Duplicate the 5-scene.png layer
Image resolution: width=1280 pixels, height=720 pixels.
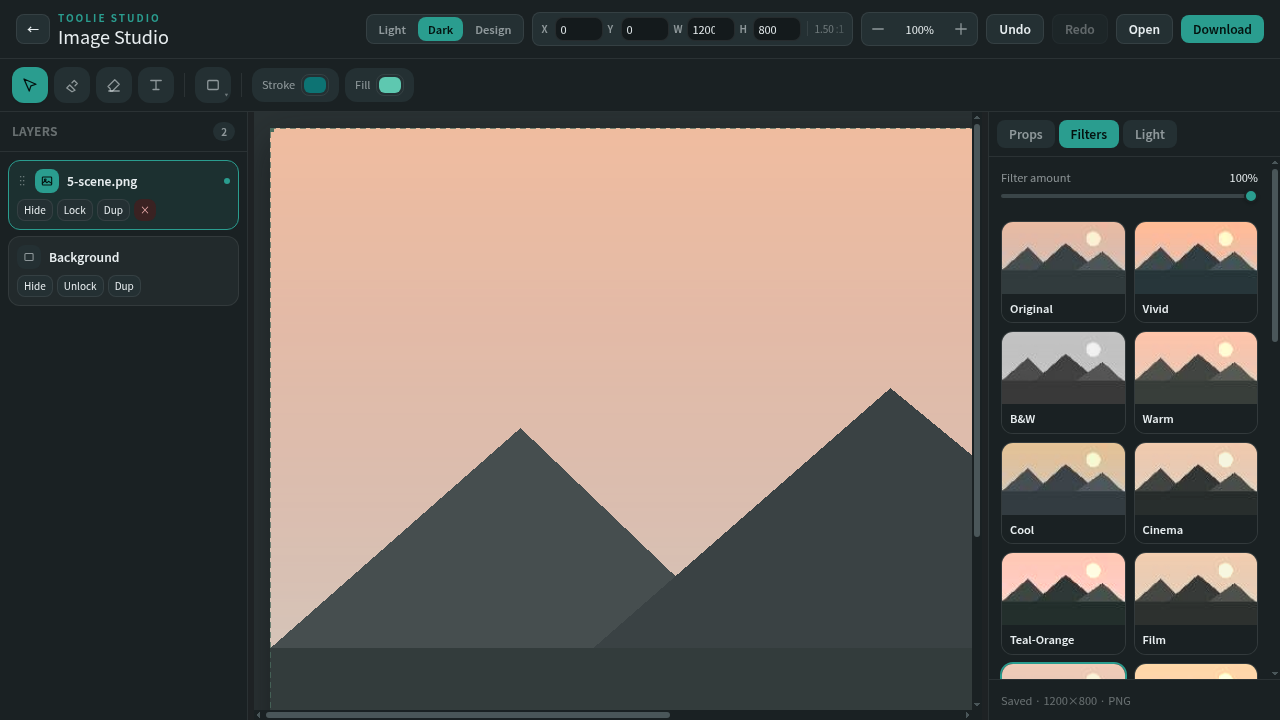pos(113,210)
